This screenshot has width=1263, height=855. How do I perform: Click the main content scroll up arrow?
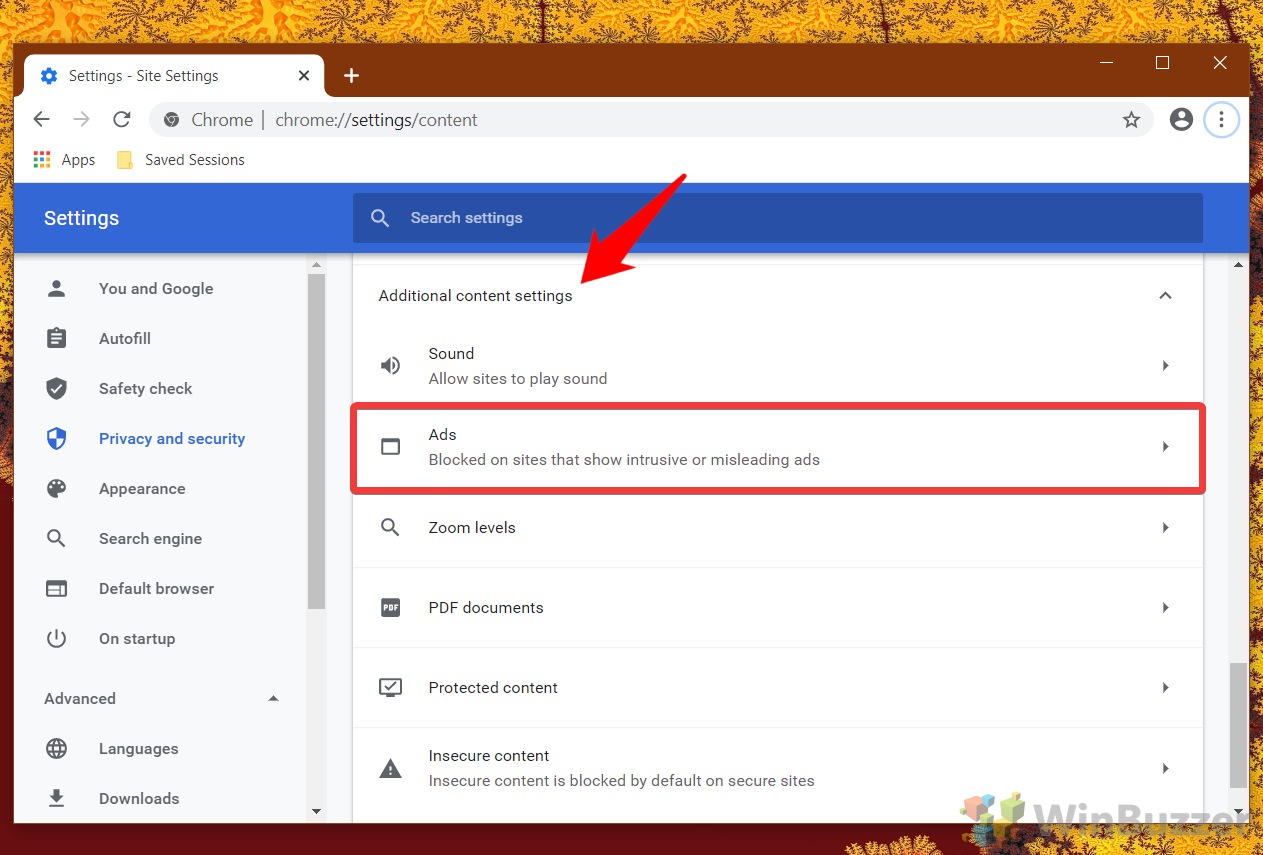coord(1239,265)
